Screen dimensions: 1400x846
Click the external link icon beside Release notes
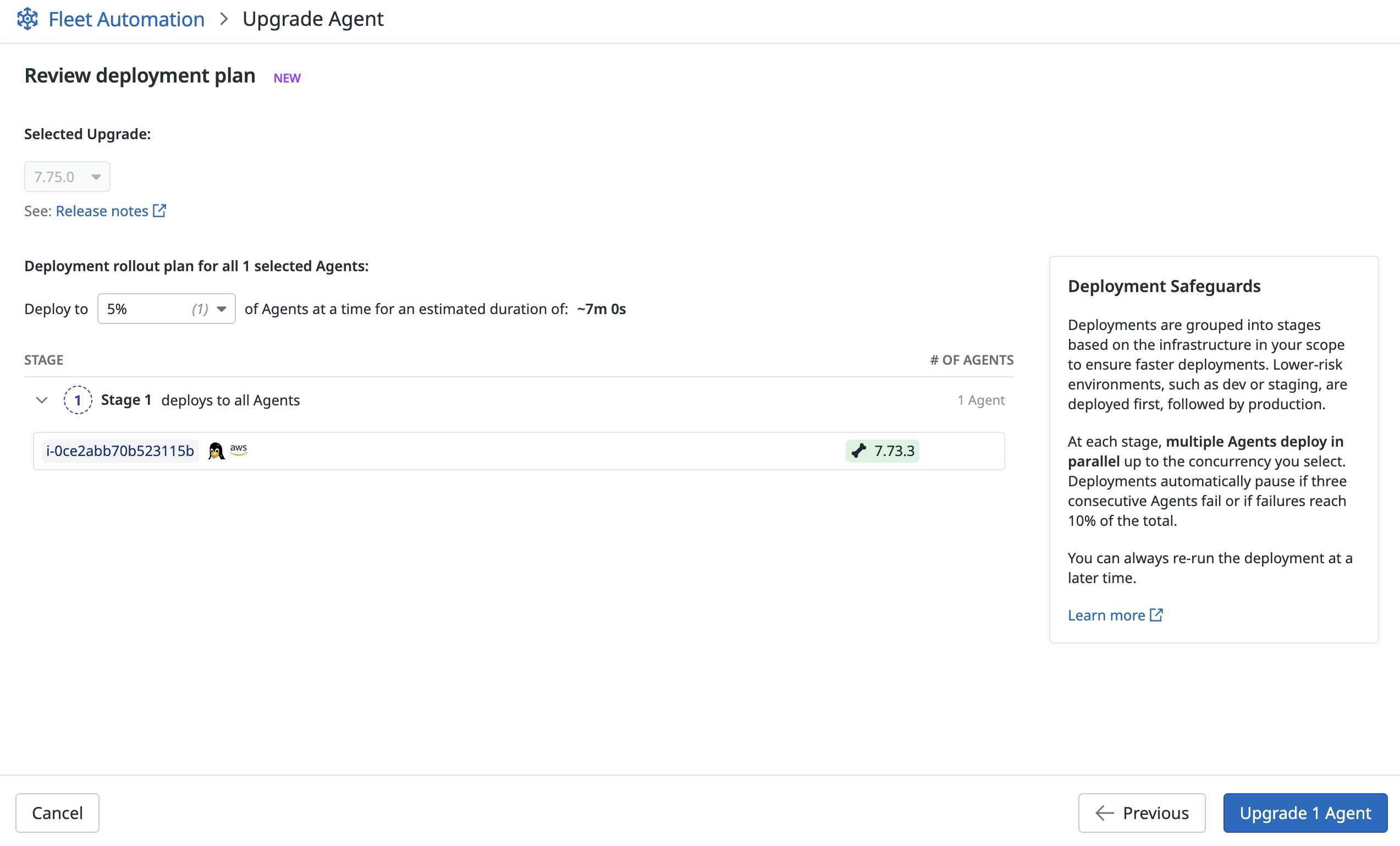coord(159,210)
